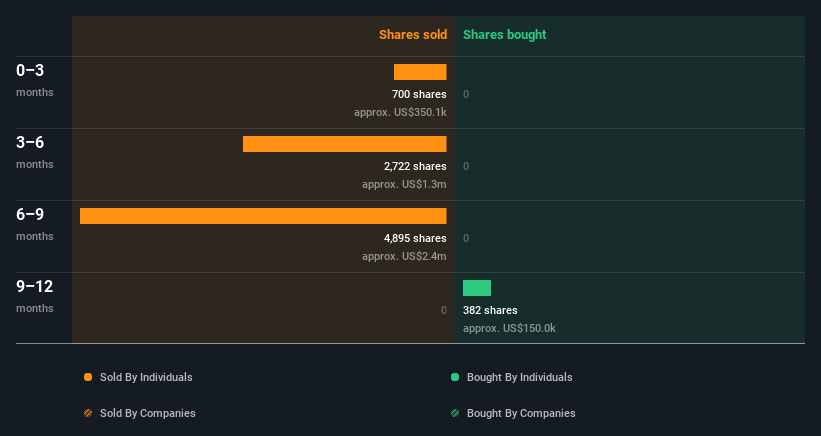This screenshot has height=436, width=821.
Task: Click the zero bought value in 0–3 months row
Action: click(x=466, y=94)
